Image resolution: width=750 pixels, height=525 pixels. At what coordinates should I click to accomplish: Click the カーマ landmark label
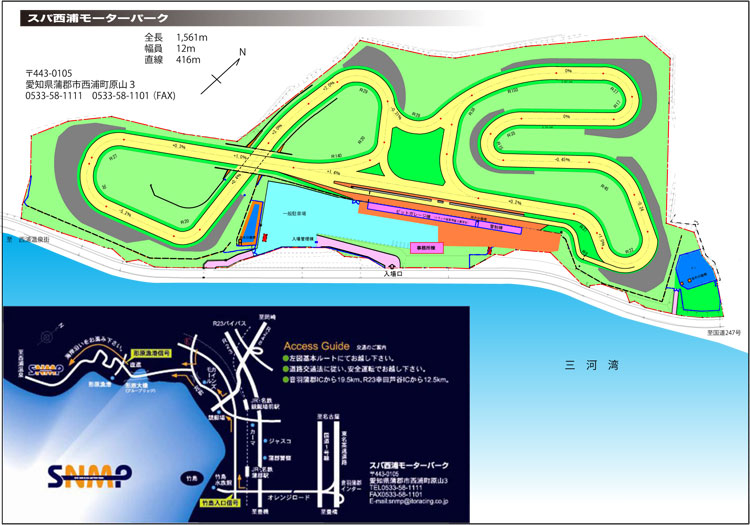[x=253, y=438]
